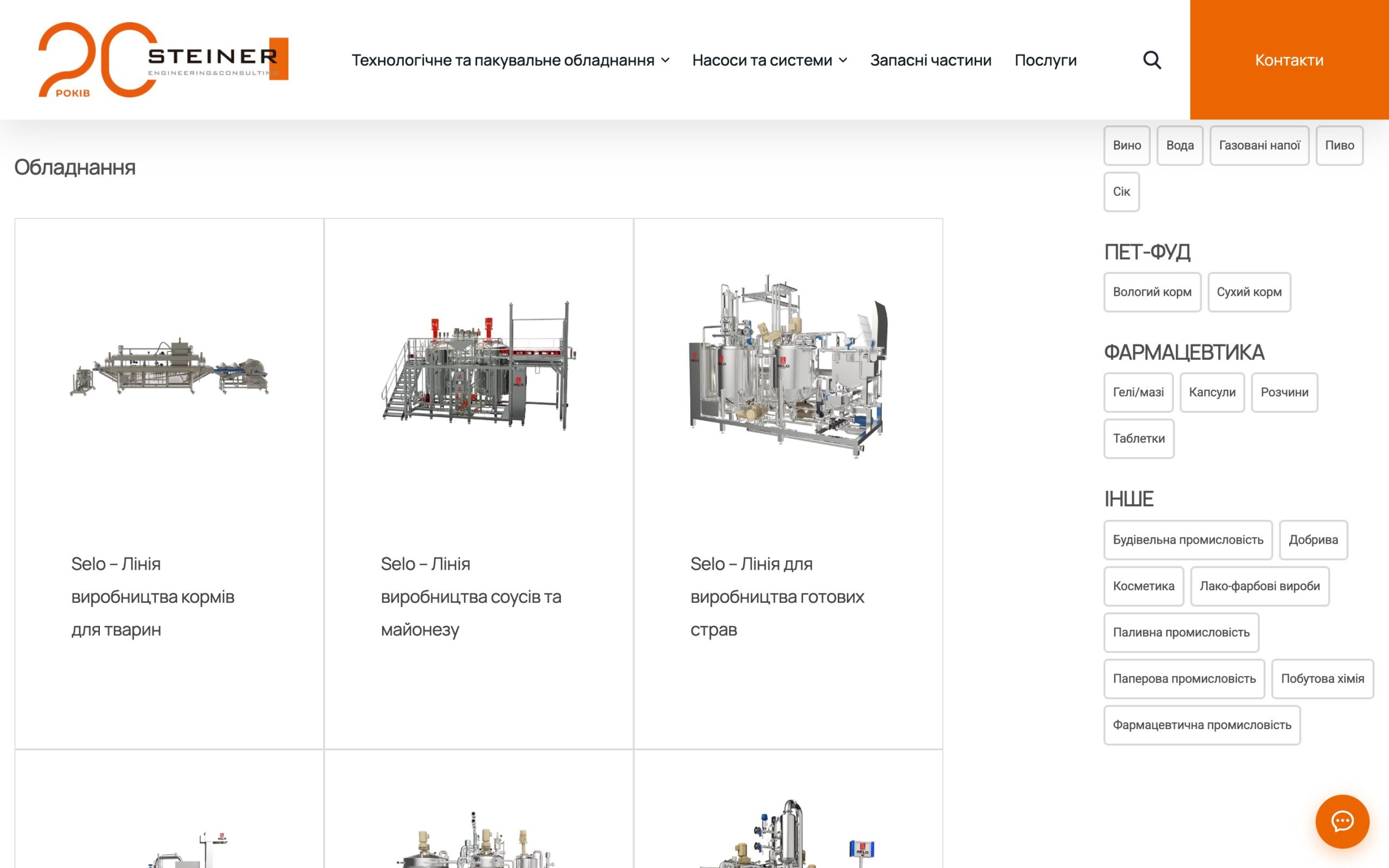1389x868 pixels.
Task: Click the ІНШЕ section heading
Action: 1129,499
